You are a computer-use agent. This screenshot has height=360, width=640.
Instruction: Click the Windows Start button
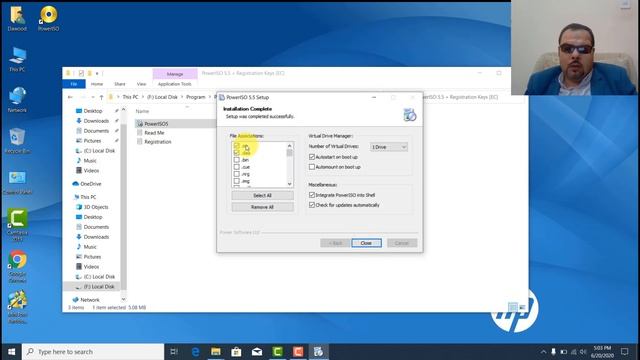11,351
